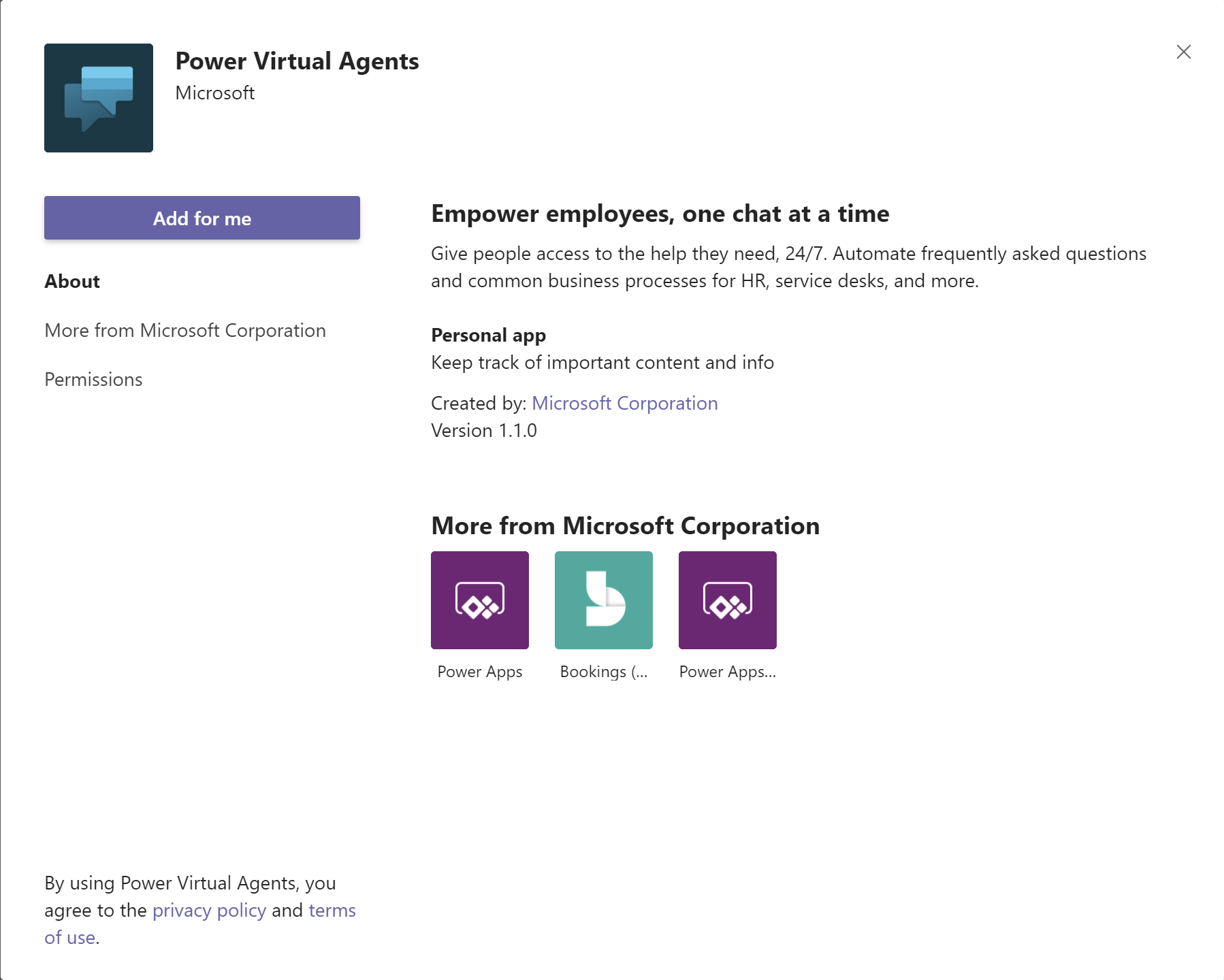Image resolution: width=1224 pixels, height=980 pixels.
Task: Close the app details dialog
Action: (x=1184, y=52)
